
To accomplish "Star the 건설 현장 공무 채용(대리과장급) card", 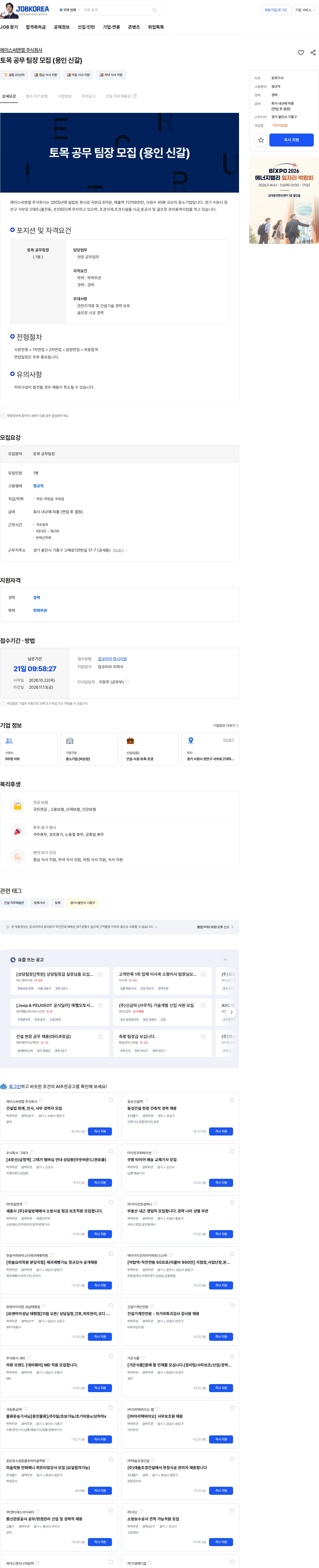I will coord(100,1037).
